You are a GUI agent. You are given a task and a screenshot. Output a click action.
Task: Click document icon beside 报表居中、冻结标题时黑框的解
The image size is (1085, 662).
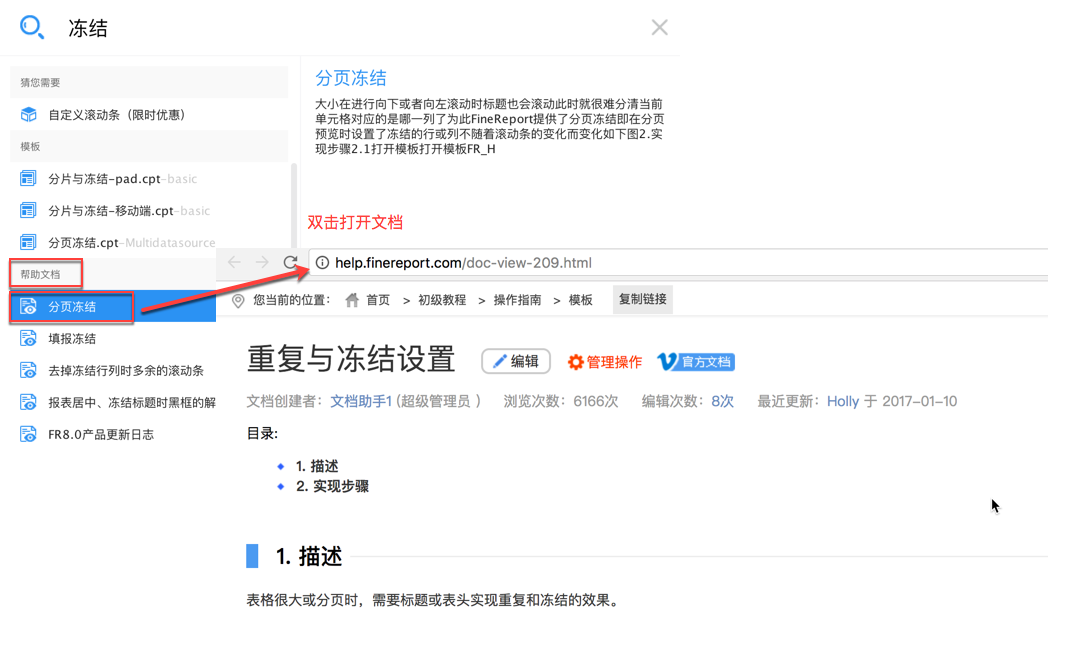point(28,402)
